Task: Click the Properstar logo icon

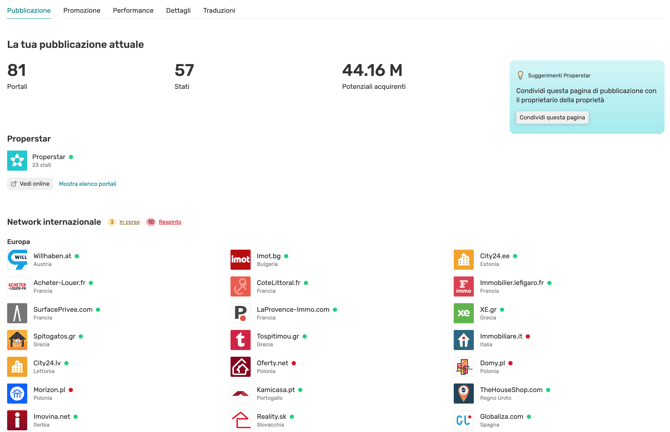Action: point(17,161)
